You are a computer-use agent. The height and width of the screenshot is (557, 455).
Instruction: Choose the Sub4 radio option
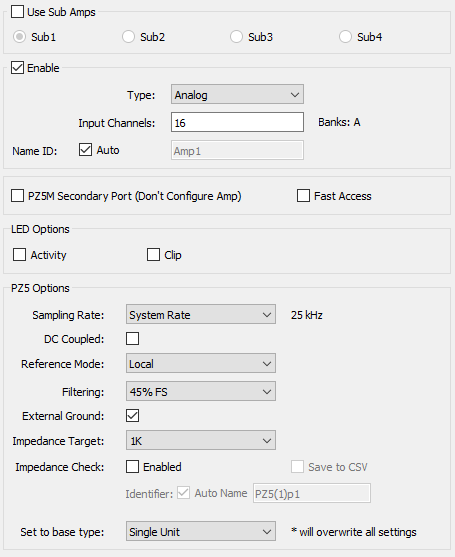pos(345,37)
